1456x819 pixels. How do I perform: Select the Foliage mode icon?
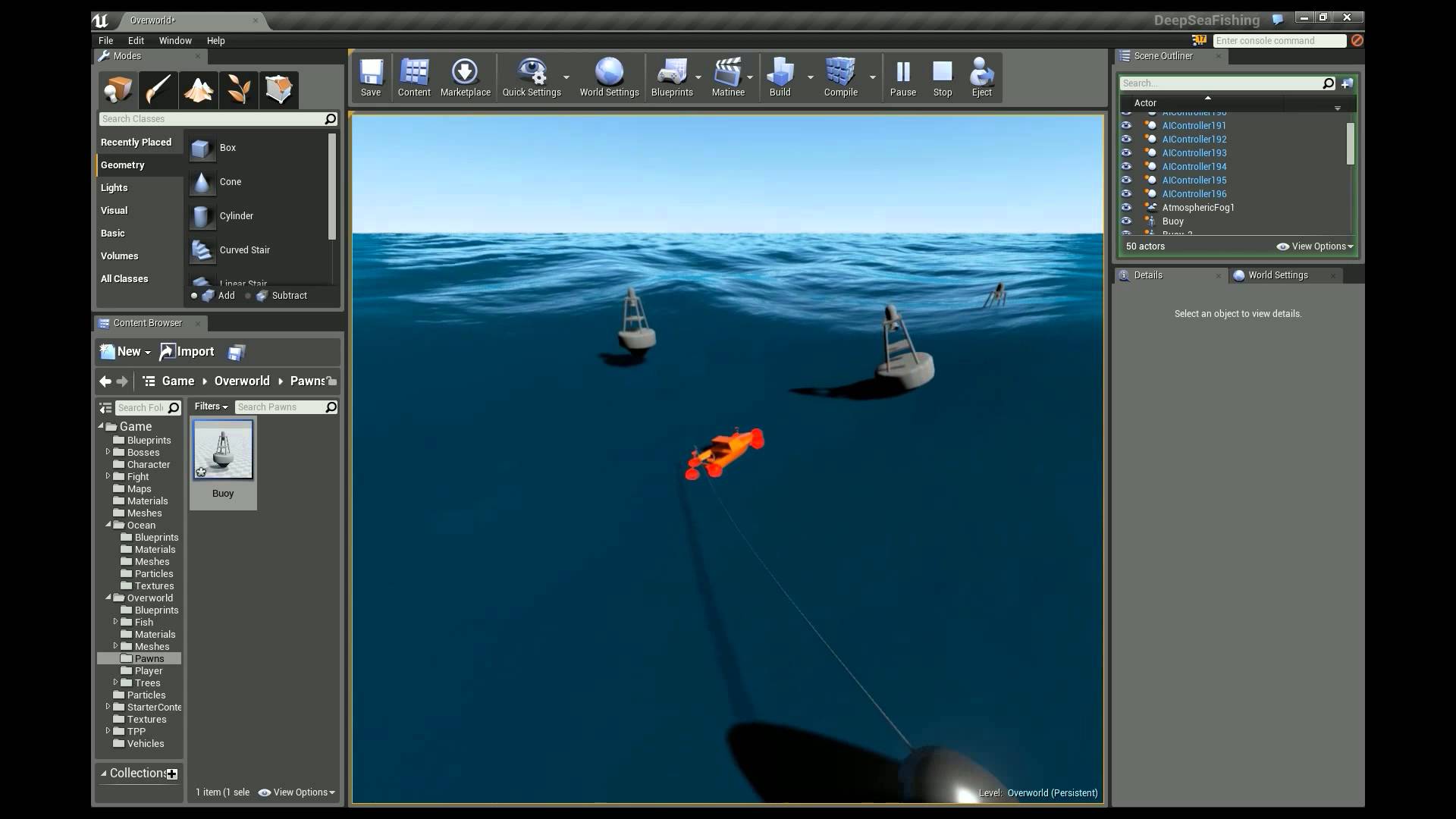point(238,89)
